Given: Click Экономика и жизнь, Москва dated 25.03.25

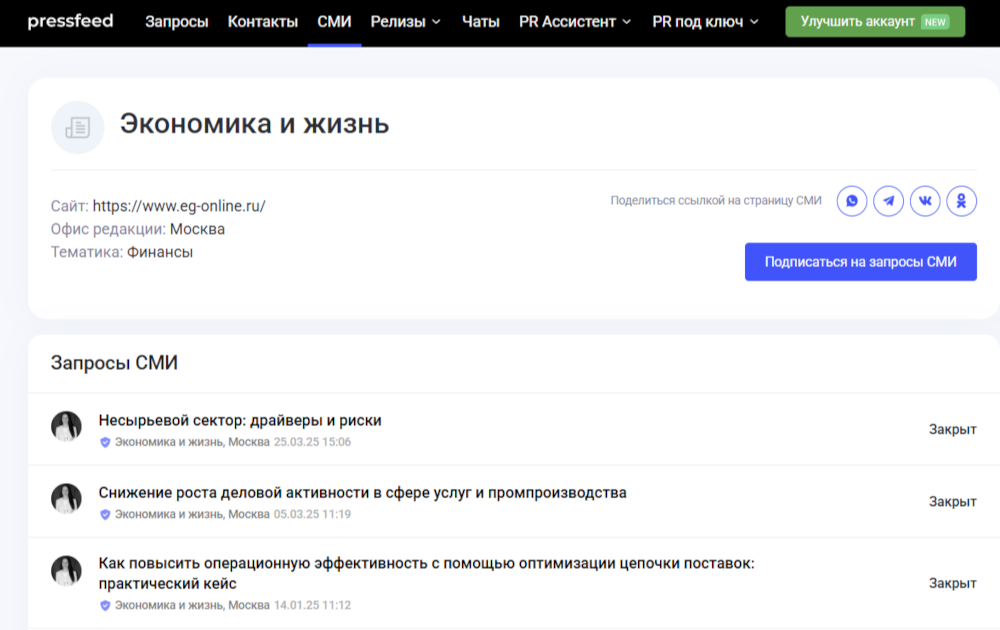Looking at the screenshot, I should click(192, 442).
